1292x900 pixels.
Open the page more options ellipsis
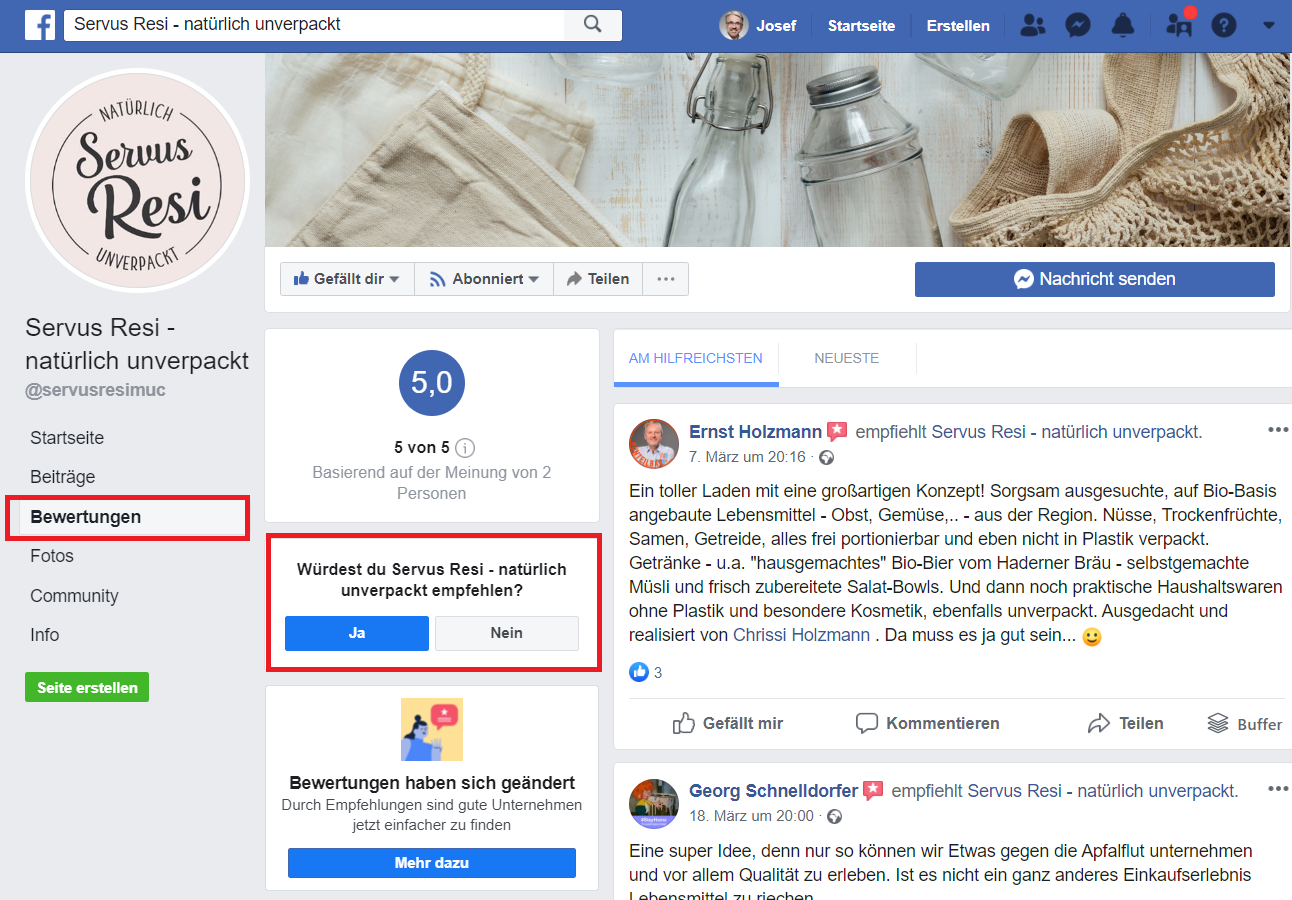click(x=666, y=279)
